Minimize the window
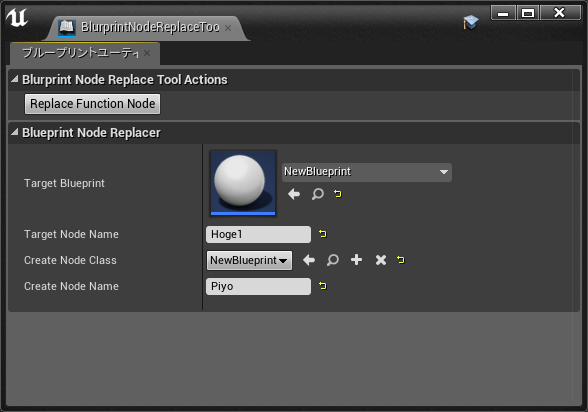Viewport: 588px width, 412px height. pyautogui.click(x=503, y=13)
